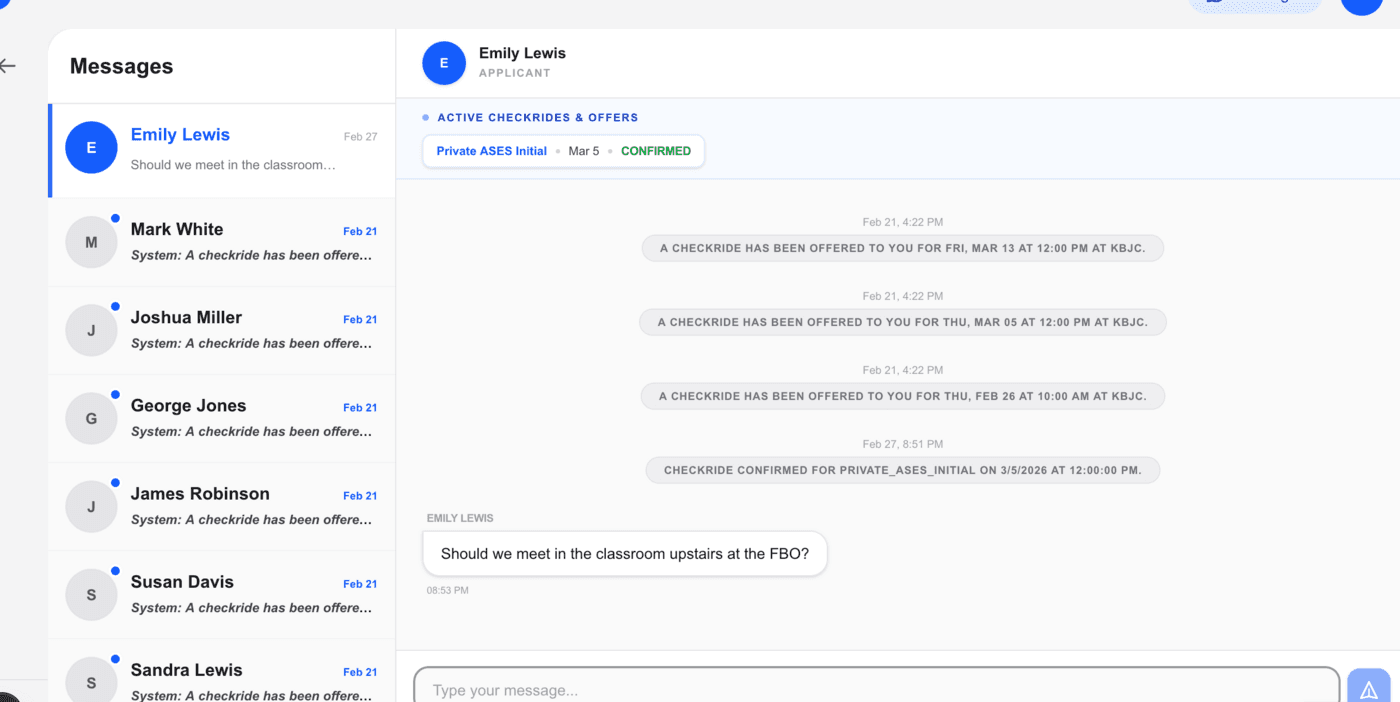Click Emily Lewis's avatar in the chat header
1400x702 pixels.
click(x=443, y=62)
